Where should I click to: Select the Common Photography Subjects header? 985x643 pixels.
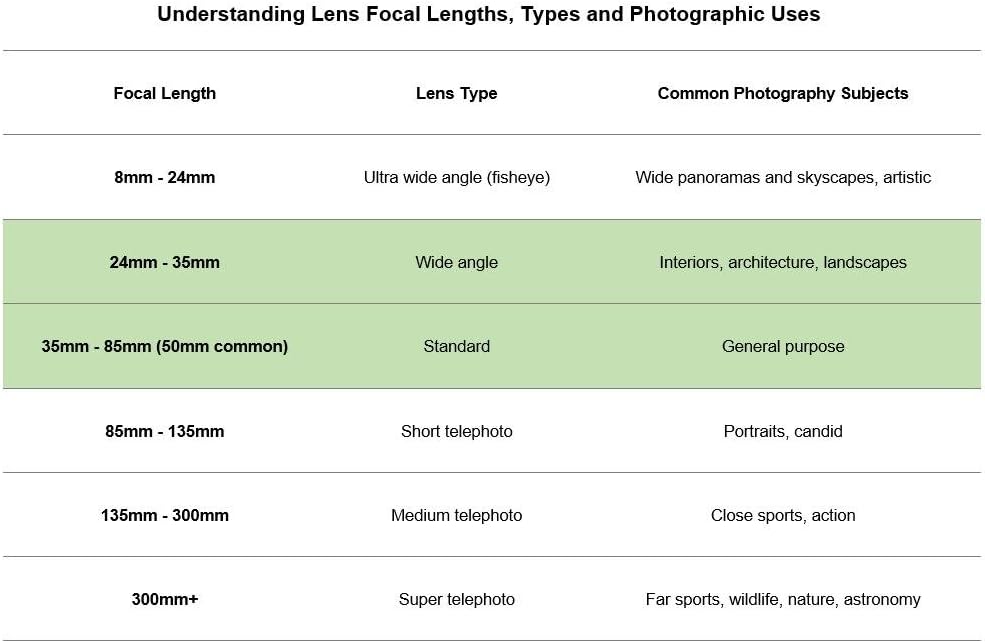783,93
